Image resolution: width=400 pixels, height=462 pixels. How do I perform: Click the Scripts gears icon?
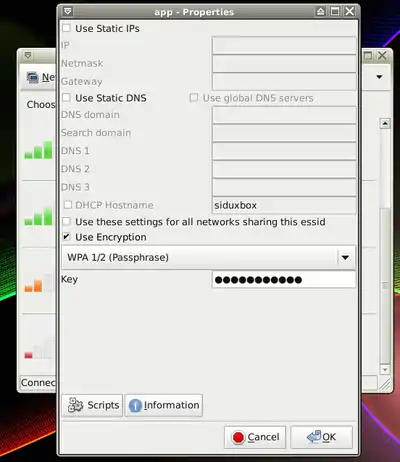click(75, 405)
